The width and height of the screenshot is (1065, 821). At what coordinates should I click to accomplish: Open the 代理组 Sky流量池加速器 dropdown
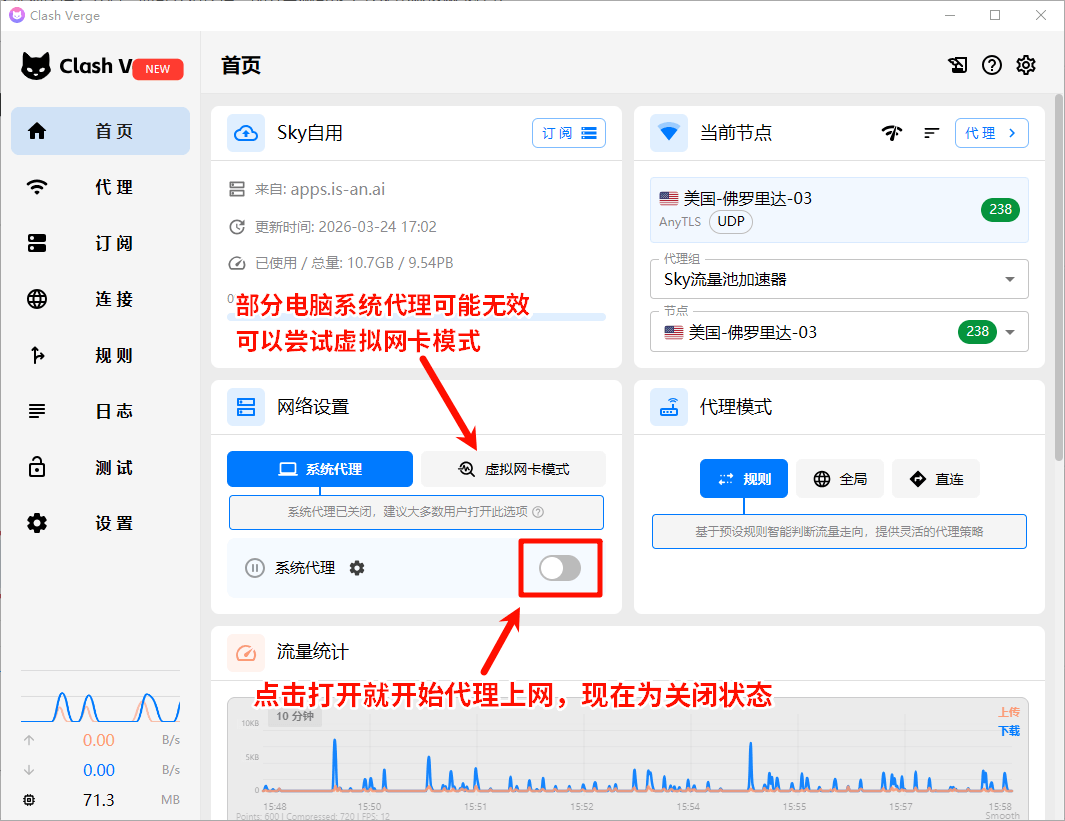(x=838, y=279)
